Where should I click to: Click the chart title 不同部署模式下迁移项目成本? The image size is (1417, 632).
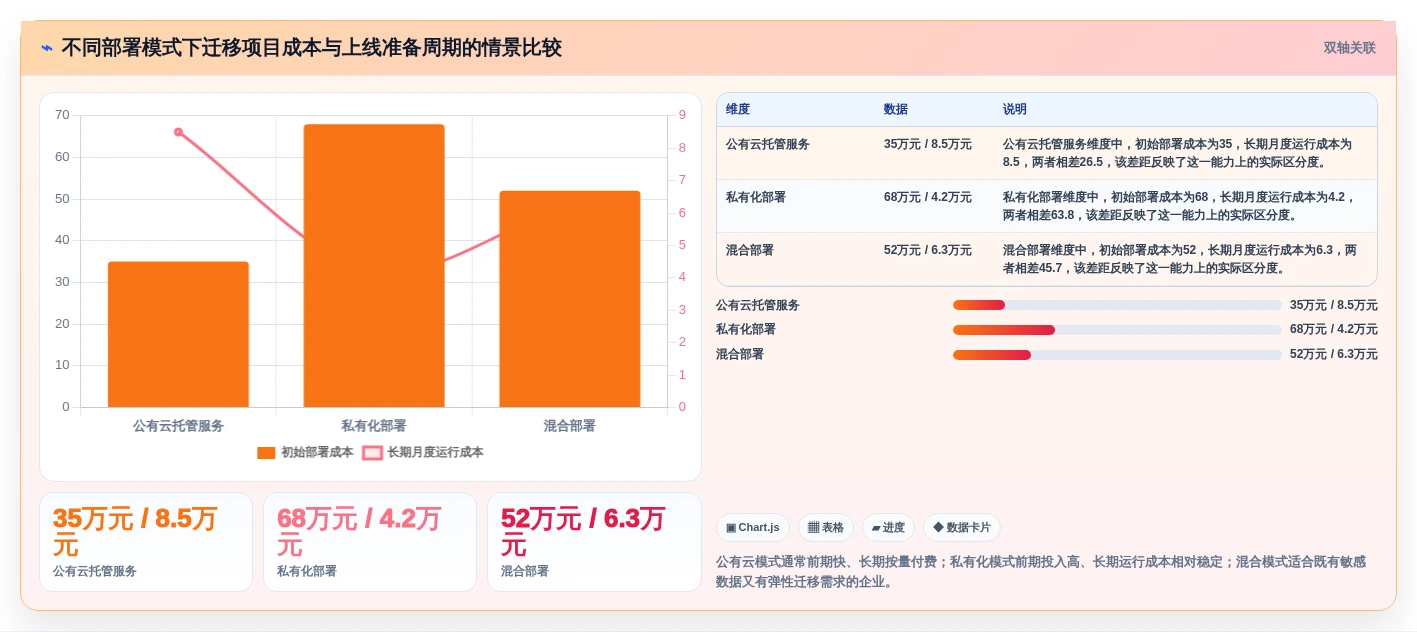pyautogui.click(x=311, y=48)
